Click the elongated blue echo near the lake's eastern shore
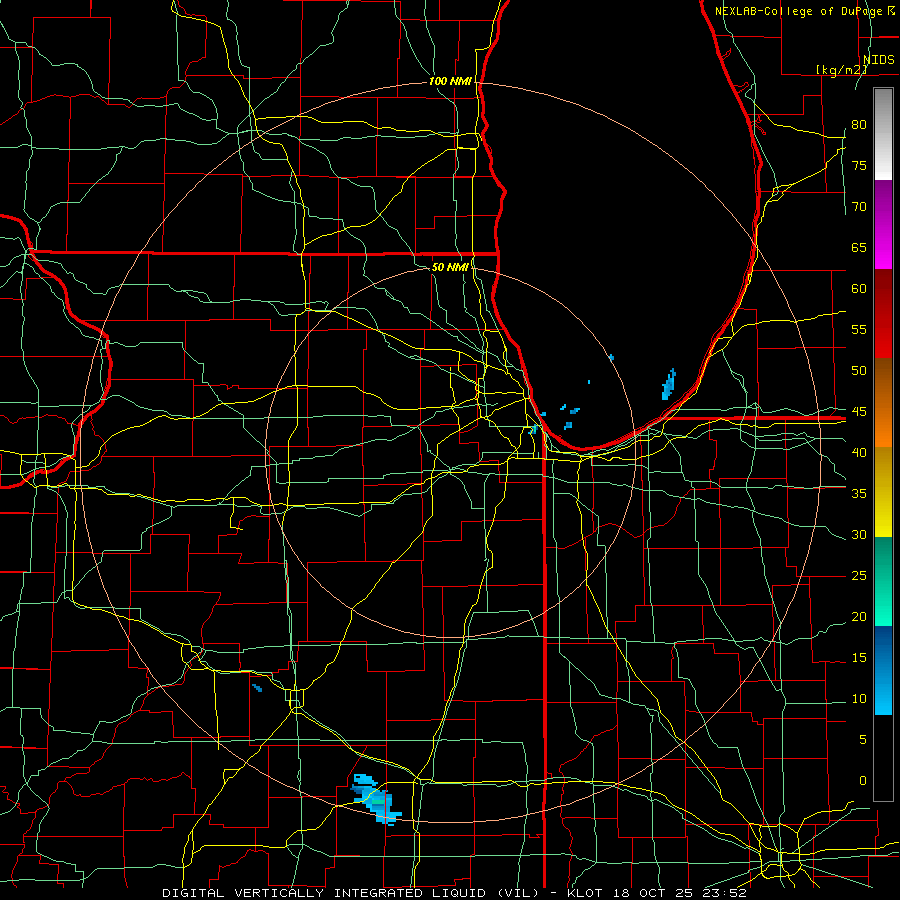This screenshot has width=900, height=900. tap(669, 385)
